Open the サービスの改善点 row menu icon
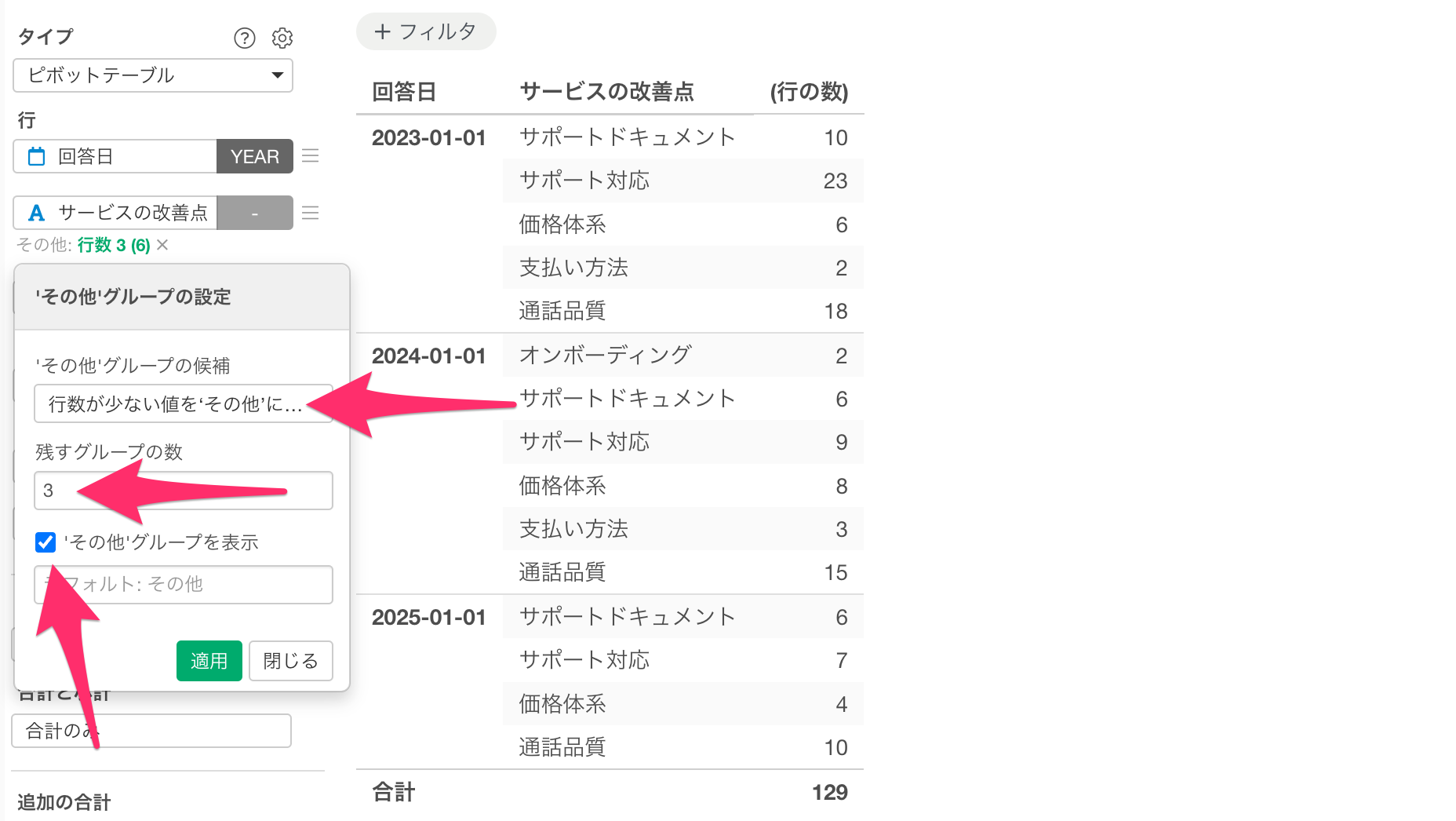Viewport: 1456px width, 821px height. (311, 213)
